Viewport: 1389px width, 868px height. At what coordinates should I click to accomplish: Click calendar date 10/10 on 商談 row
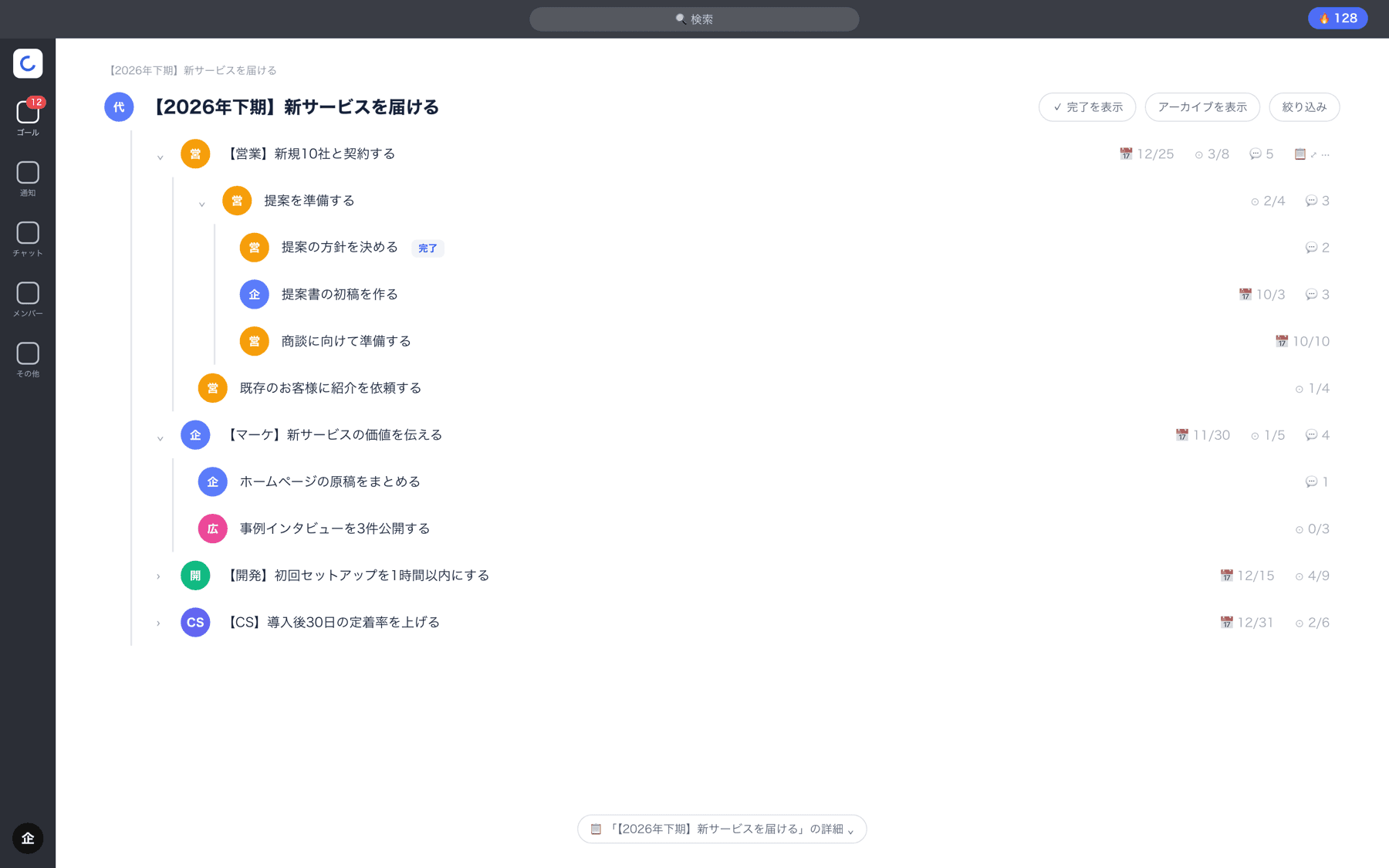[1303, 341]
